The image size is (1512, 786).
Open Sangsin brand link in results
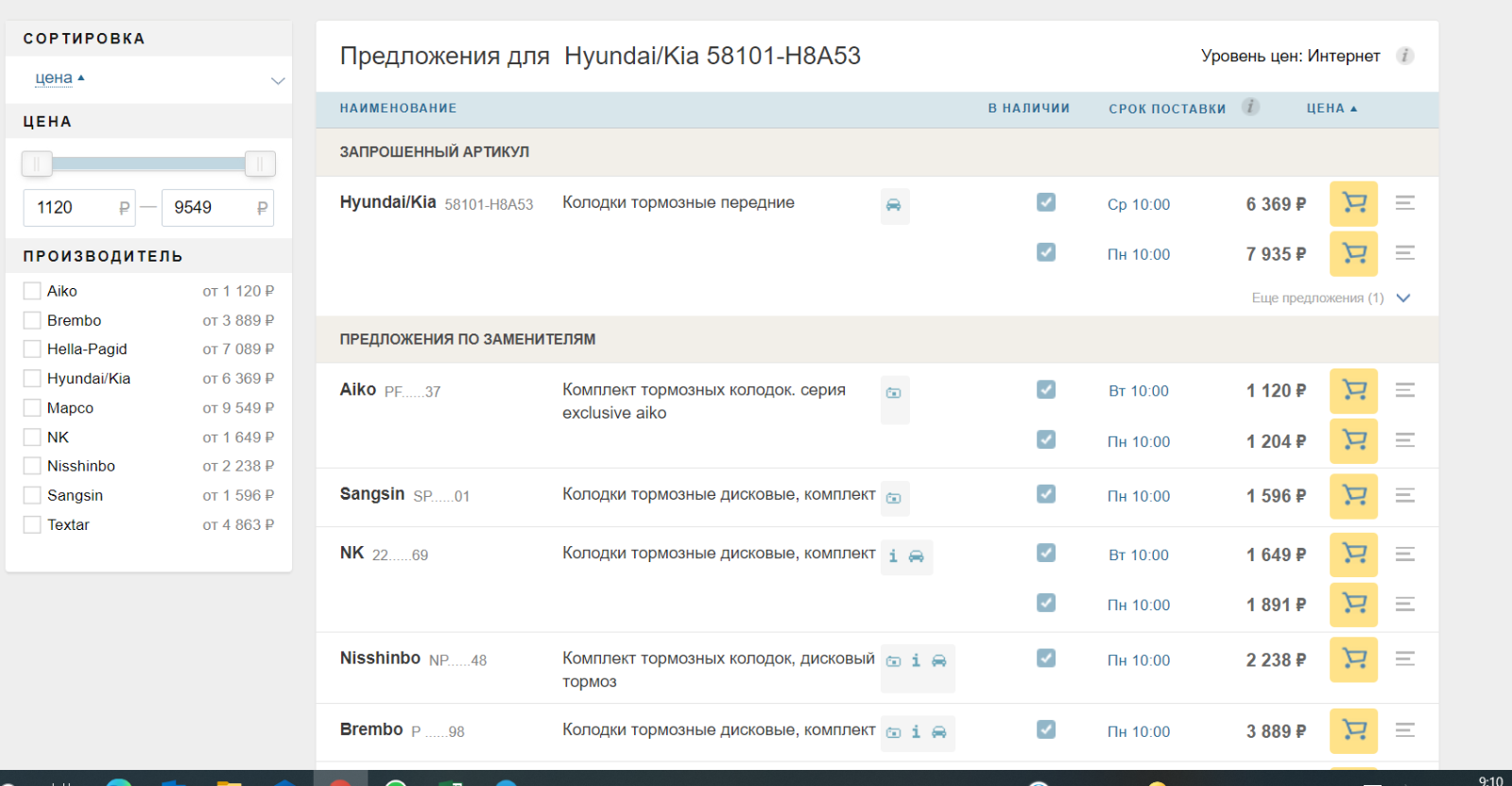[372, 494]
